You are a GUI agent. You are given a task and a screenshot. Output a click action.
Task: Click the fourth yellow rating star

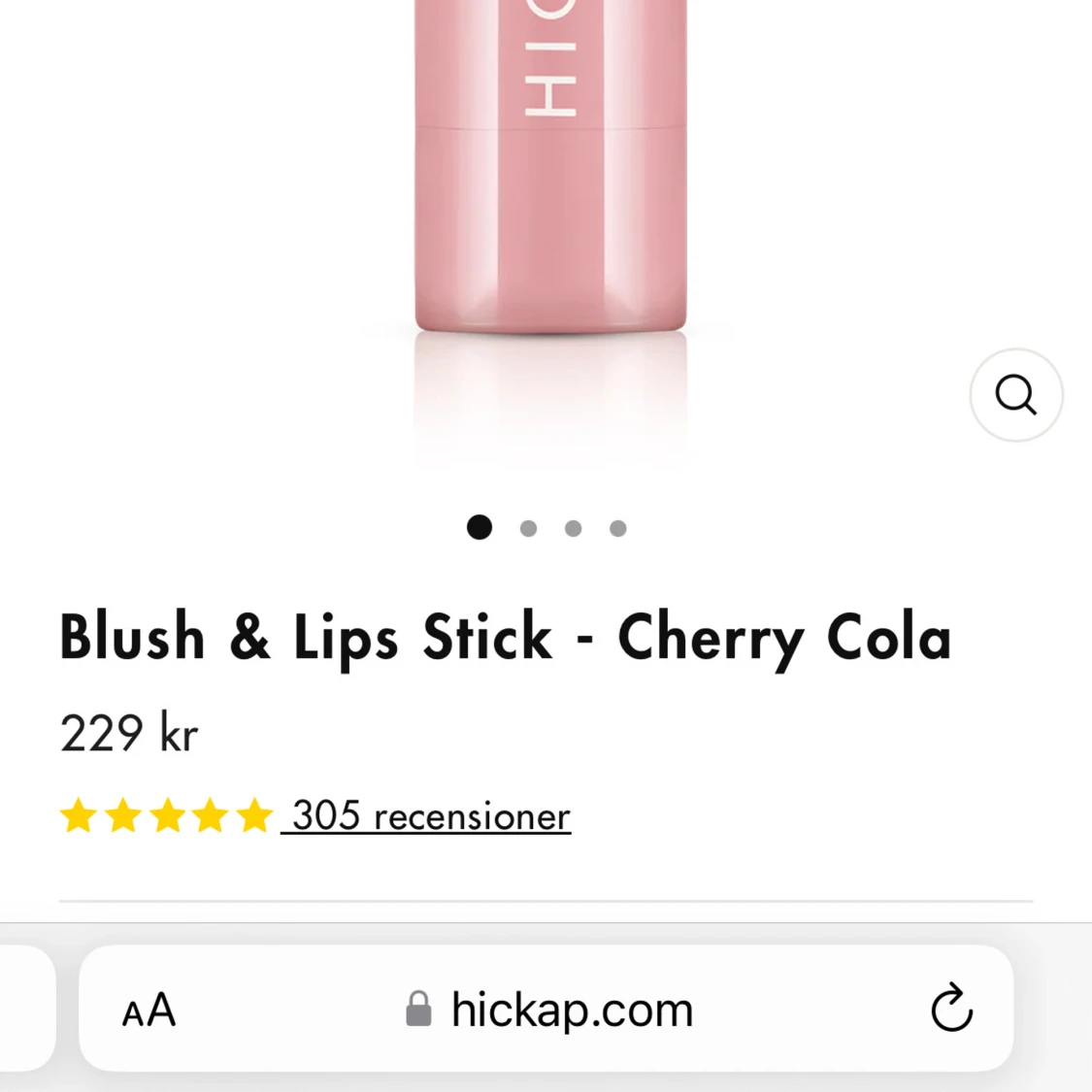(x=211, y=815)
